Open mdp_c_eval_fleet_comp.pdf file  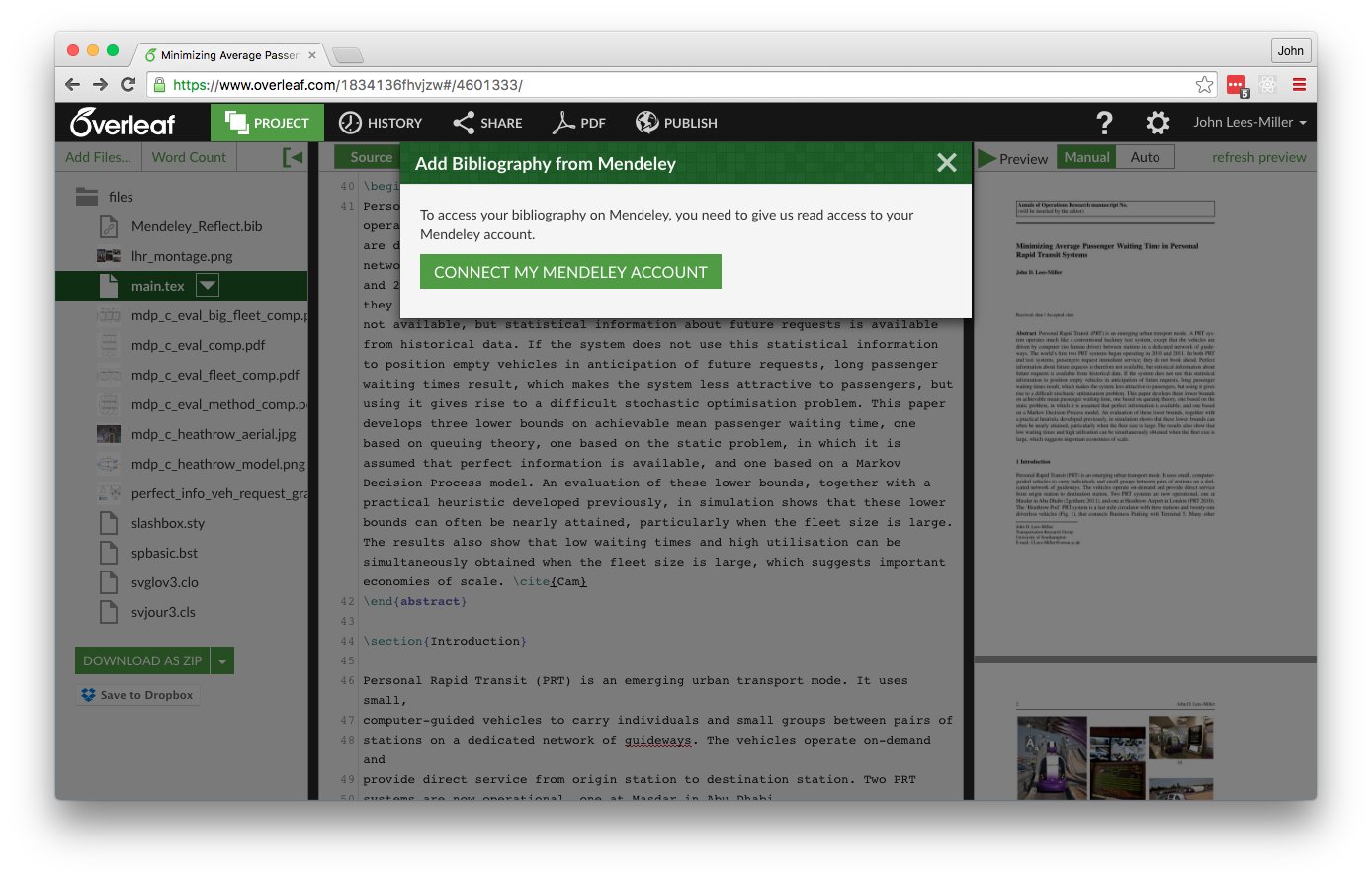pyautogui.click(x=214, y=375)
